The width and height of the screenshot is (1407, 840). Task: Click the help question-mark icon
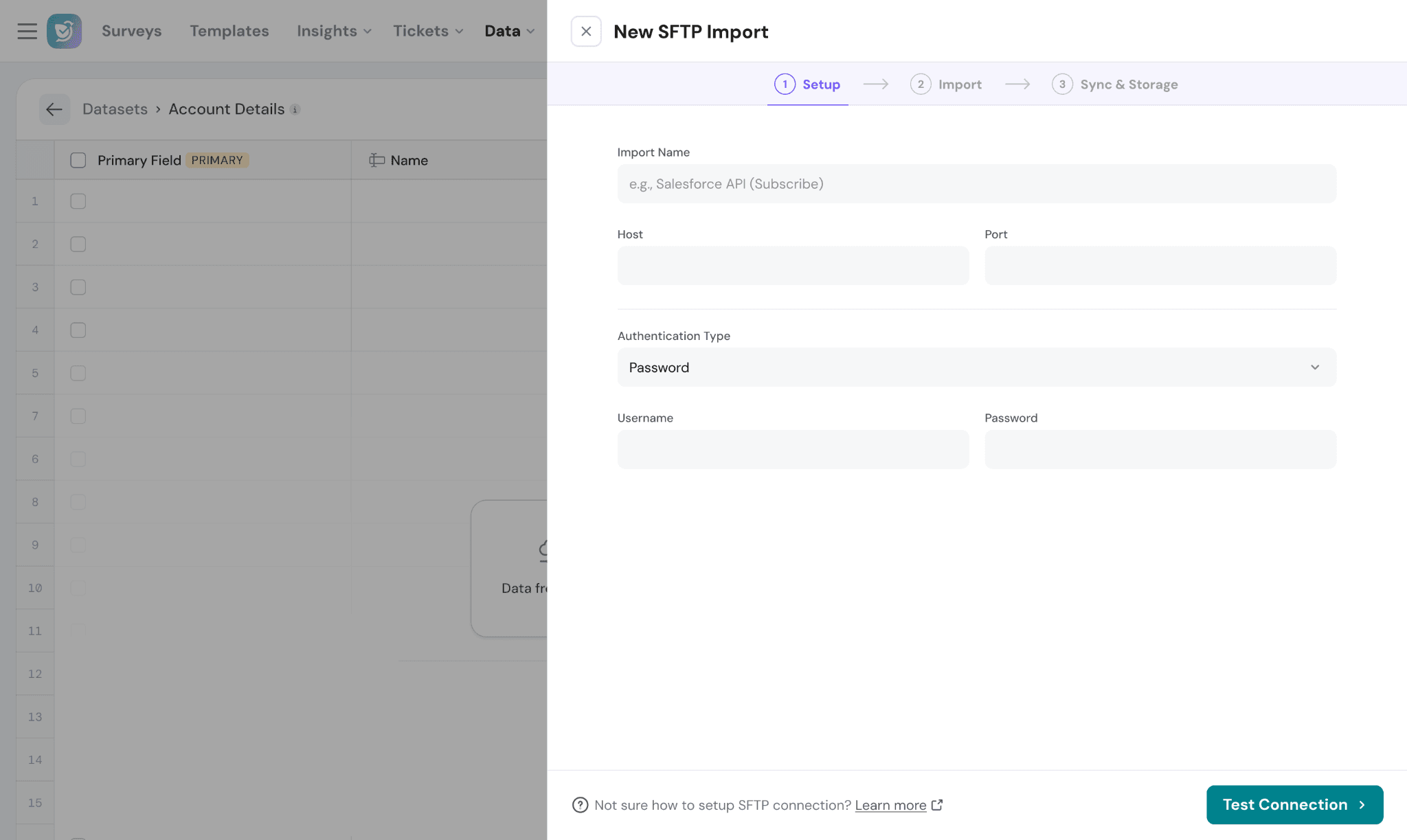coord(581,805)
